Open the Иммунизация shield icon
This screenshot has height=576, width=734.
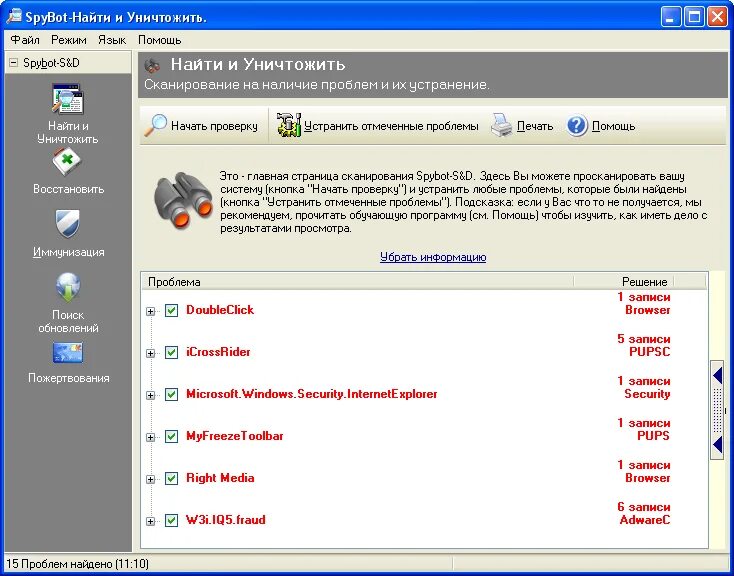pyautogui.click(x=67, y=224)
